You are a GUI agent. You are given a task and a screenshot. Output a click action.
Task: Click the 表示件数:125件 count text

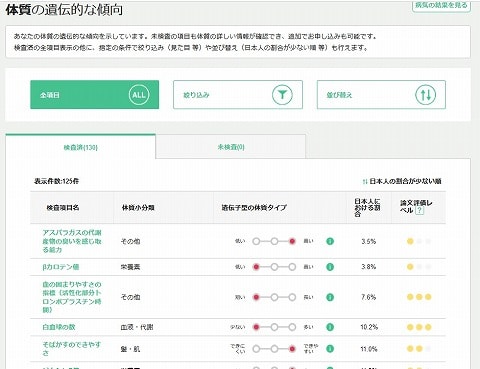56,181
